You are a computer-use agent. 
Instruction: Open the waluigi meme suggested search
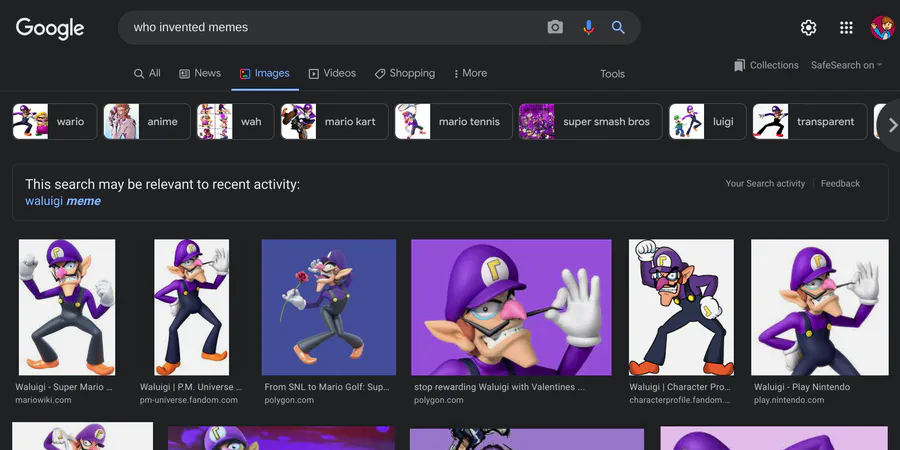[x=63, y=201]
